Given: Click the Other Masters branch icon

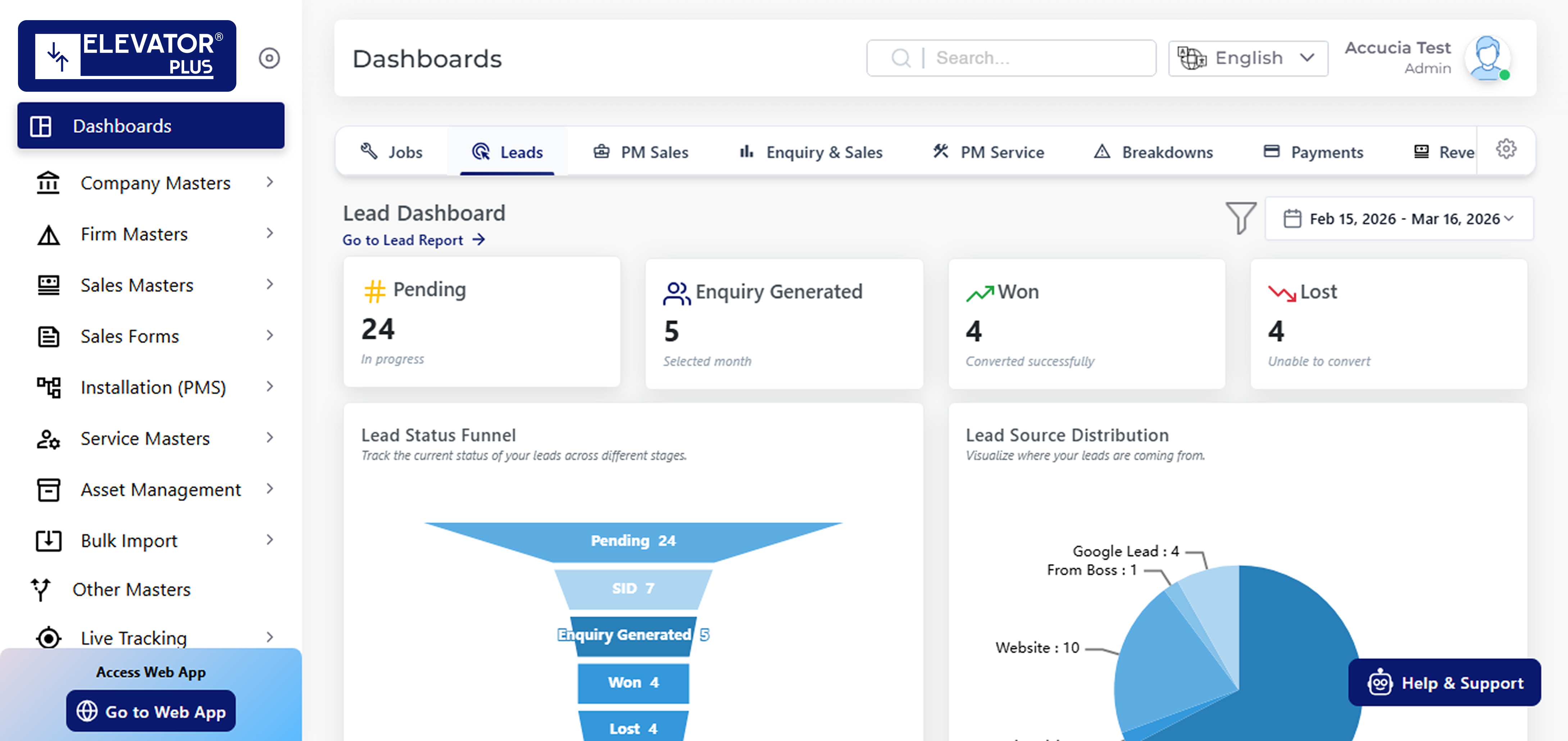Looking at the screenshot, I should pos(41,590).
